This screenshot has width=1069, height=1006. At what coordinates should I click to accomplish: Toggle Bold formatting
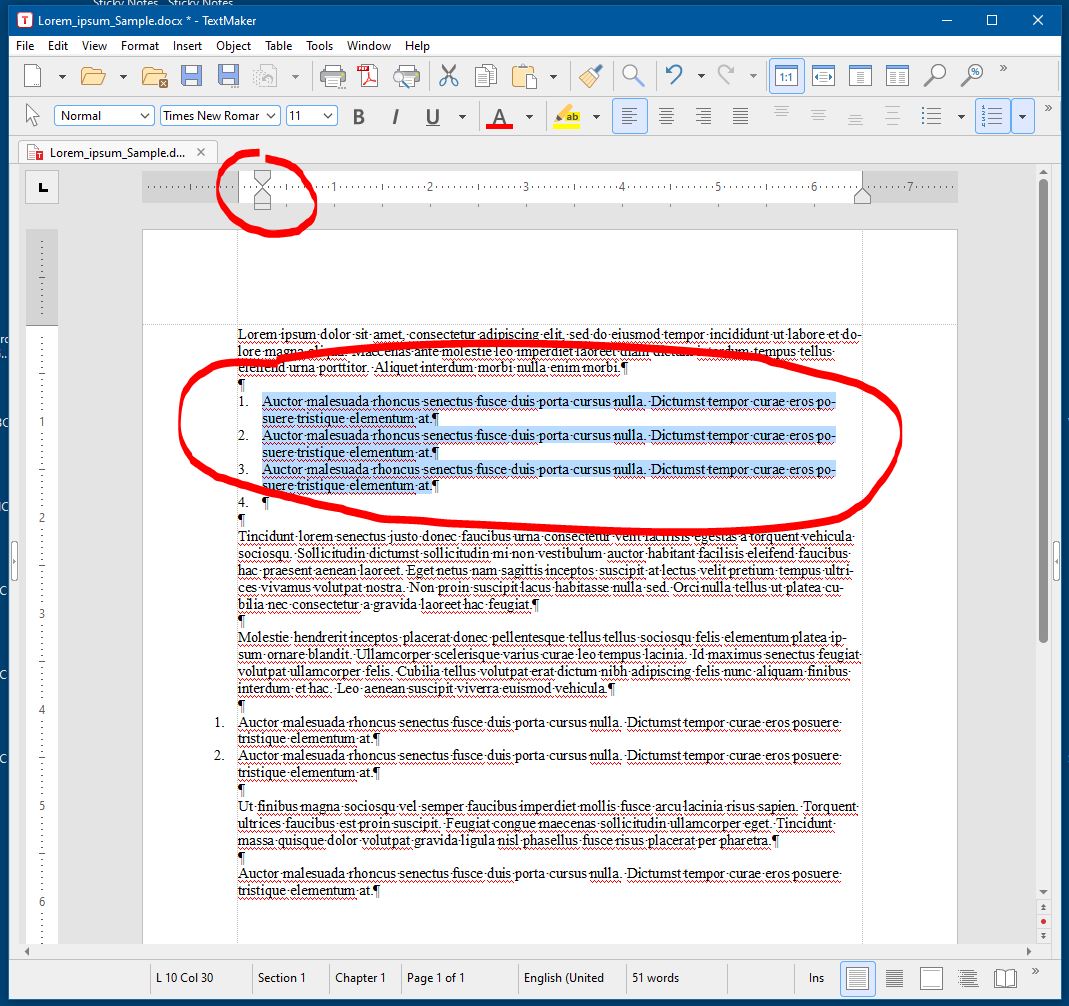coord(359,117)
